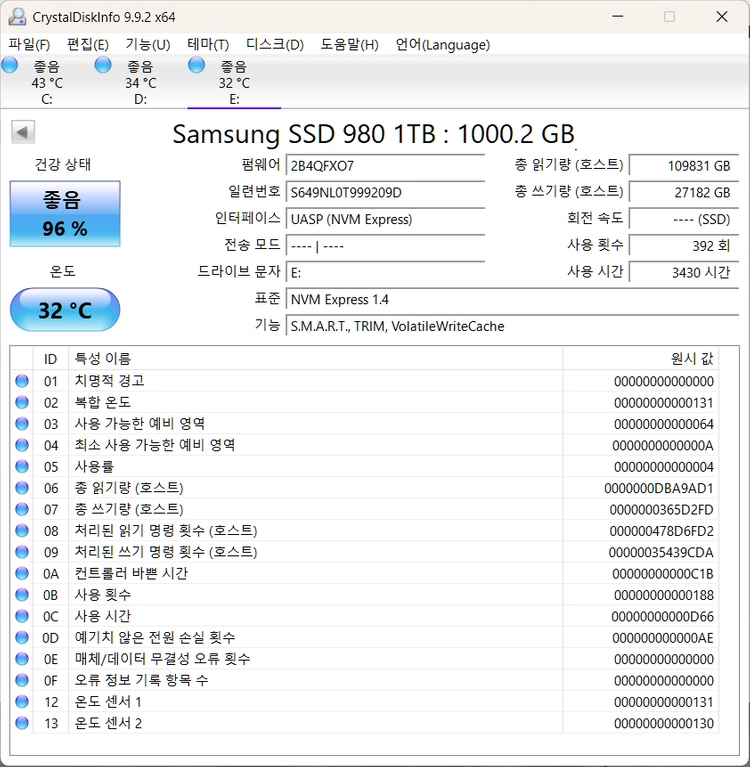Click blue status dot for attribute 05
Screen dimensions: 750x767
pos(22,466)
